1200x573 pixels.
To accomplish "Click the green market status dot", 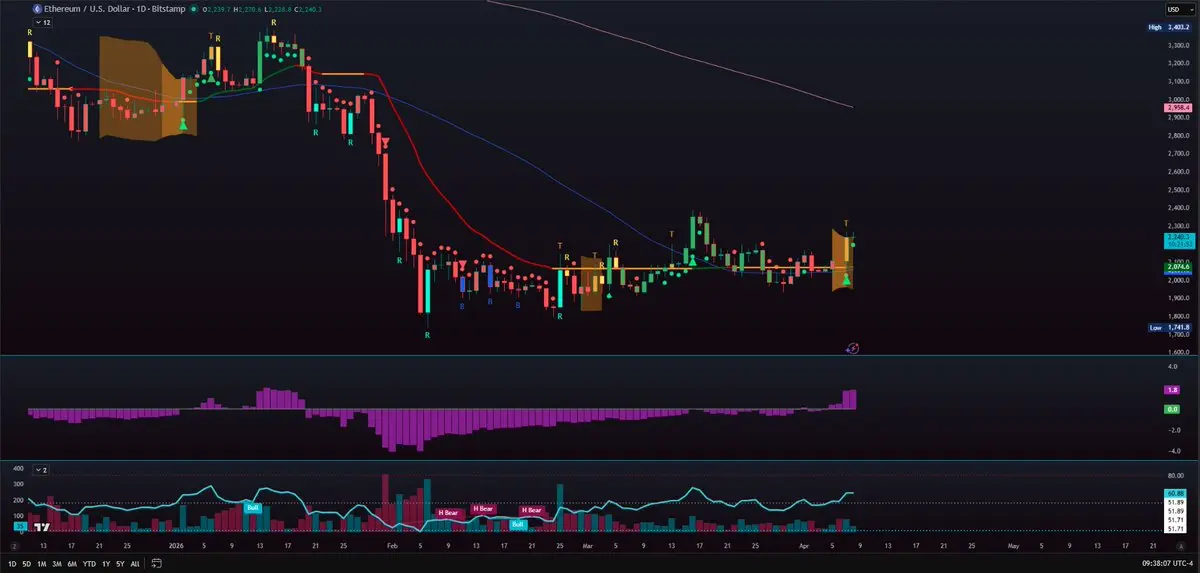I will [x=195, y=8].
